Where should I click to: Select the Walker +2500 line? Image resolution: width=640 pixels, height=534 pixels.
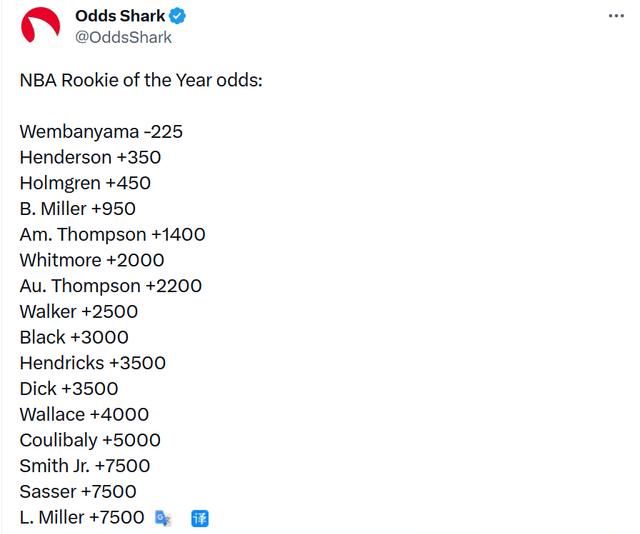(x=79, y=311)
